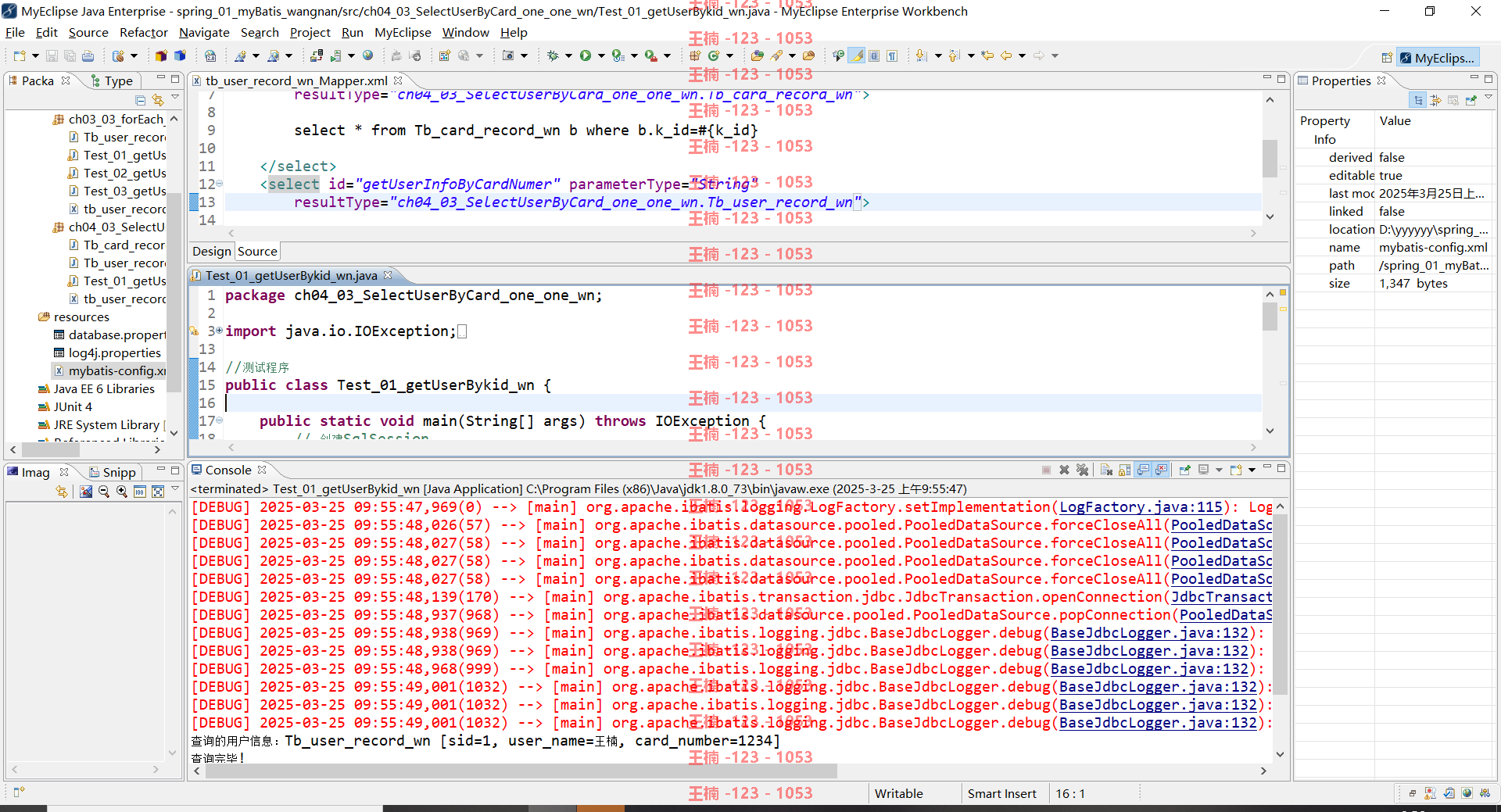Open the New file dropdown arrow
Viewport: 1501px width, 812px height.
point(35,56)
